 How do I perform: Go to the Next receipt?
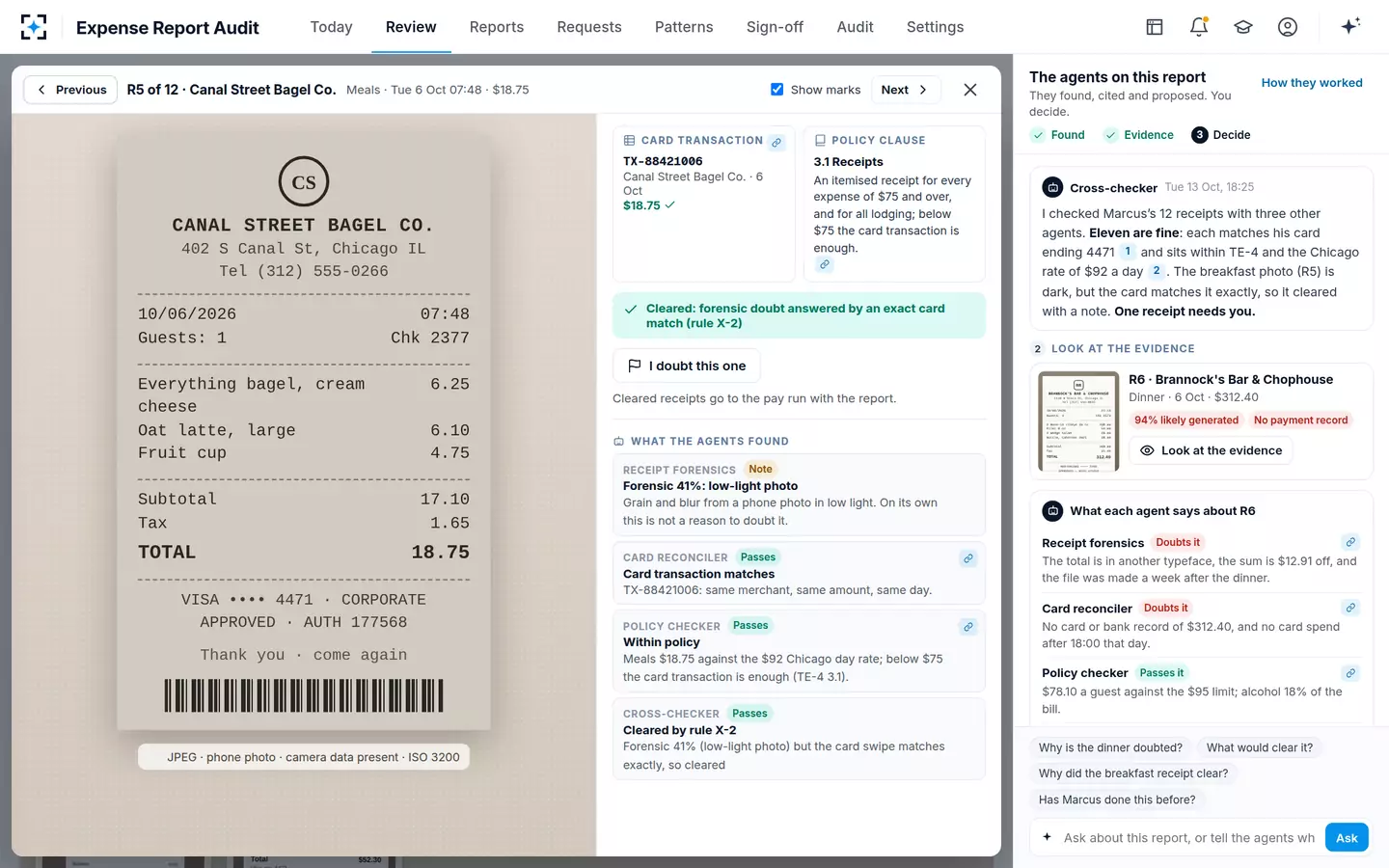click(x=905, y=90)
